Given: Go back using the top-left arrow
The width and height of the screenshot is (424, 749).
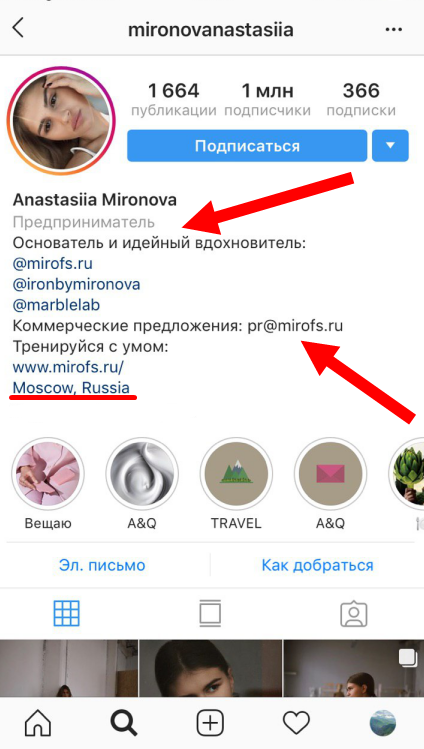Looking at the screenshot, I should point(18,29).
